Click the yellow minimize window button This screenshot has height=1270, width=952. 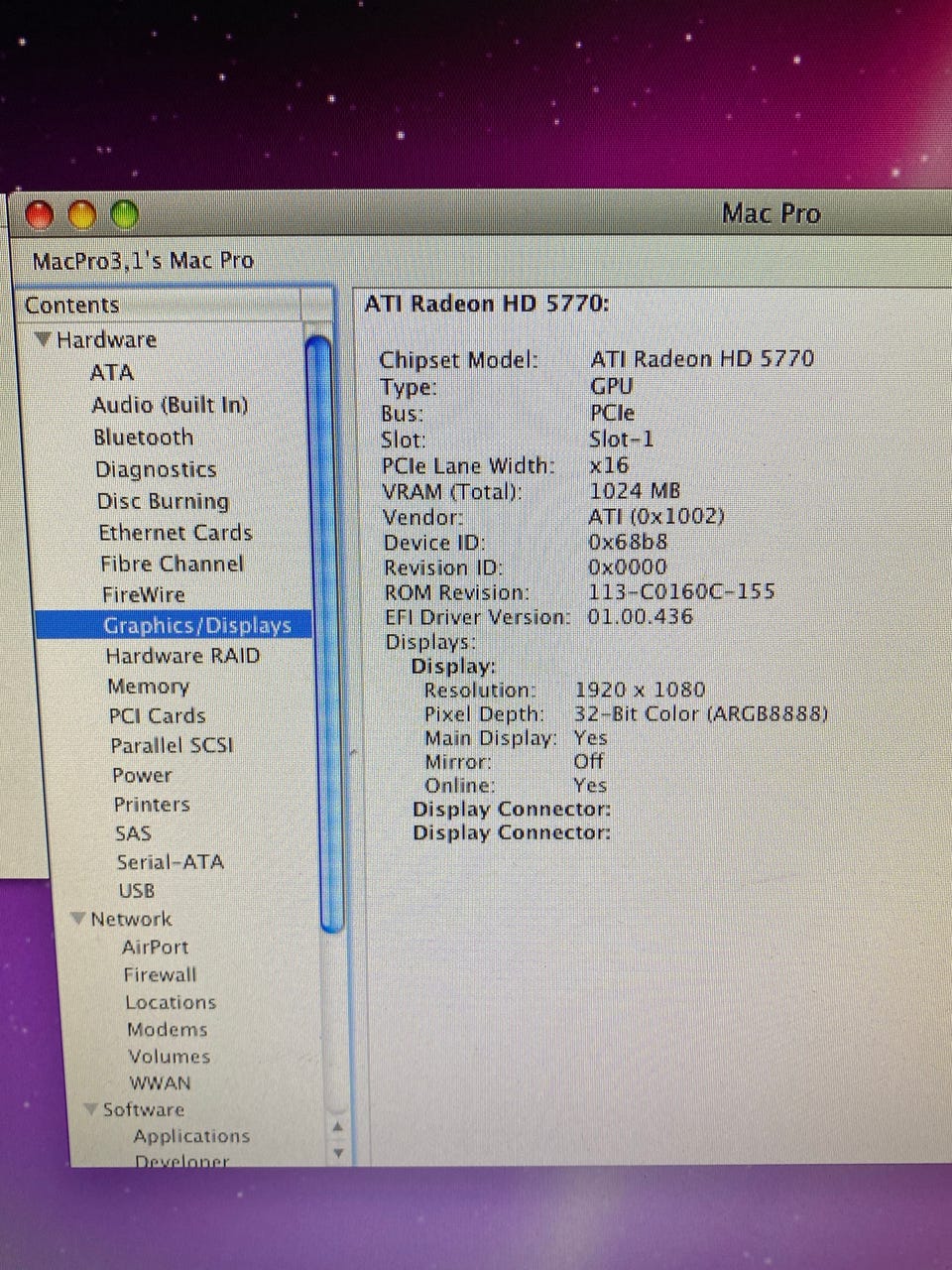pyautogui.click(x=82, y=214)
